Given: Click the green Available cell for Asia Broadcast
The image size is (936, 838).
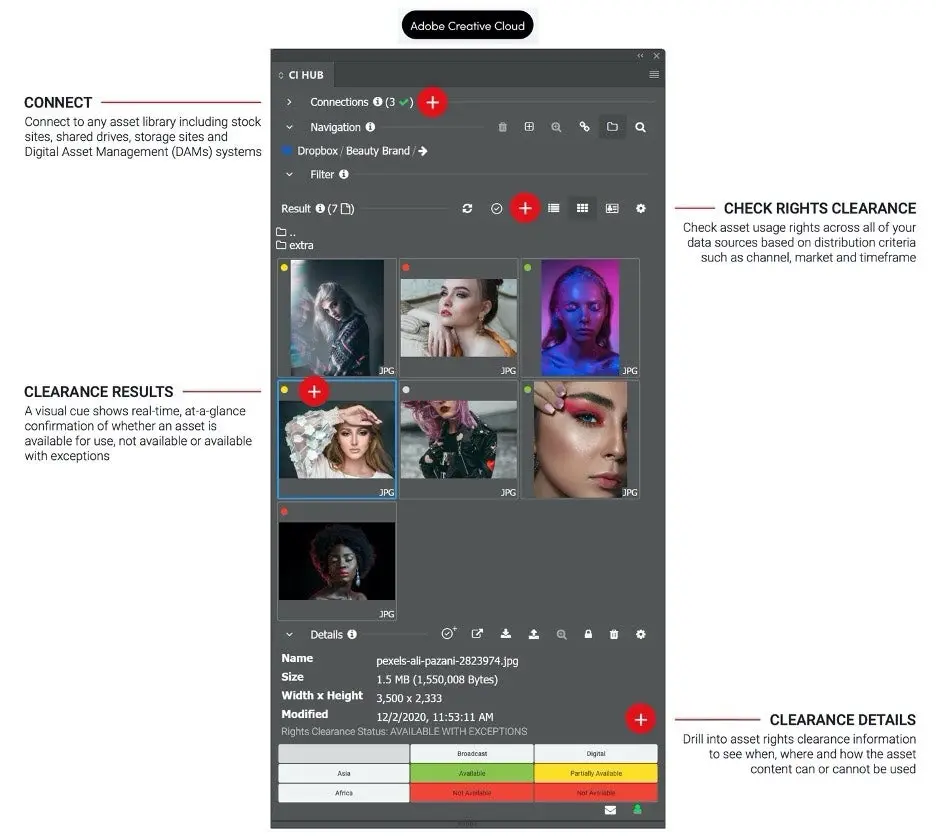Looking at the screenshot, I should pos(471,773).
